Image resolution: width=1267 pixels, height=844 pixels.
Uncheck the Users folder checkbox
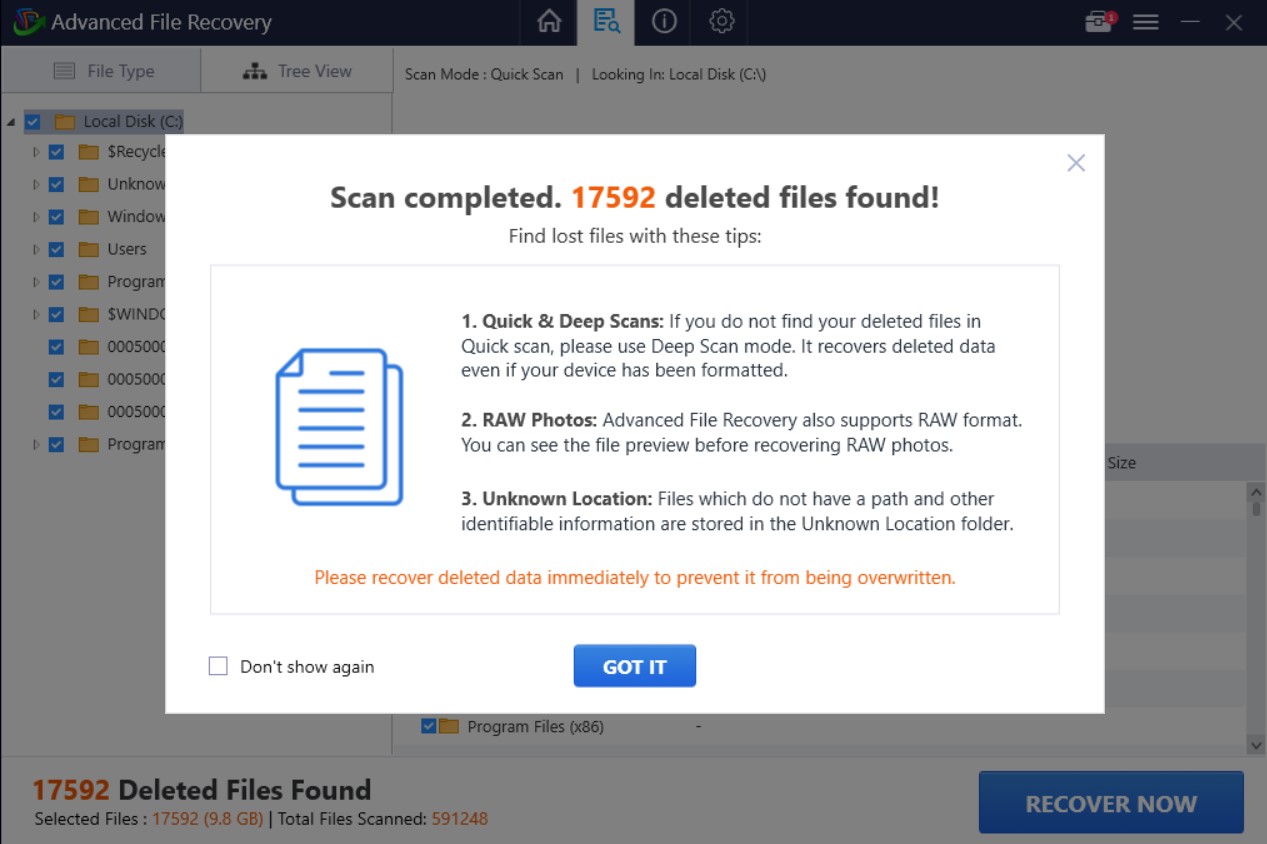click(56, 249)
